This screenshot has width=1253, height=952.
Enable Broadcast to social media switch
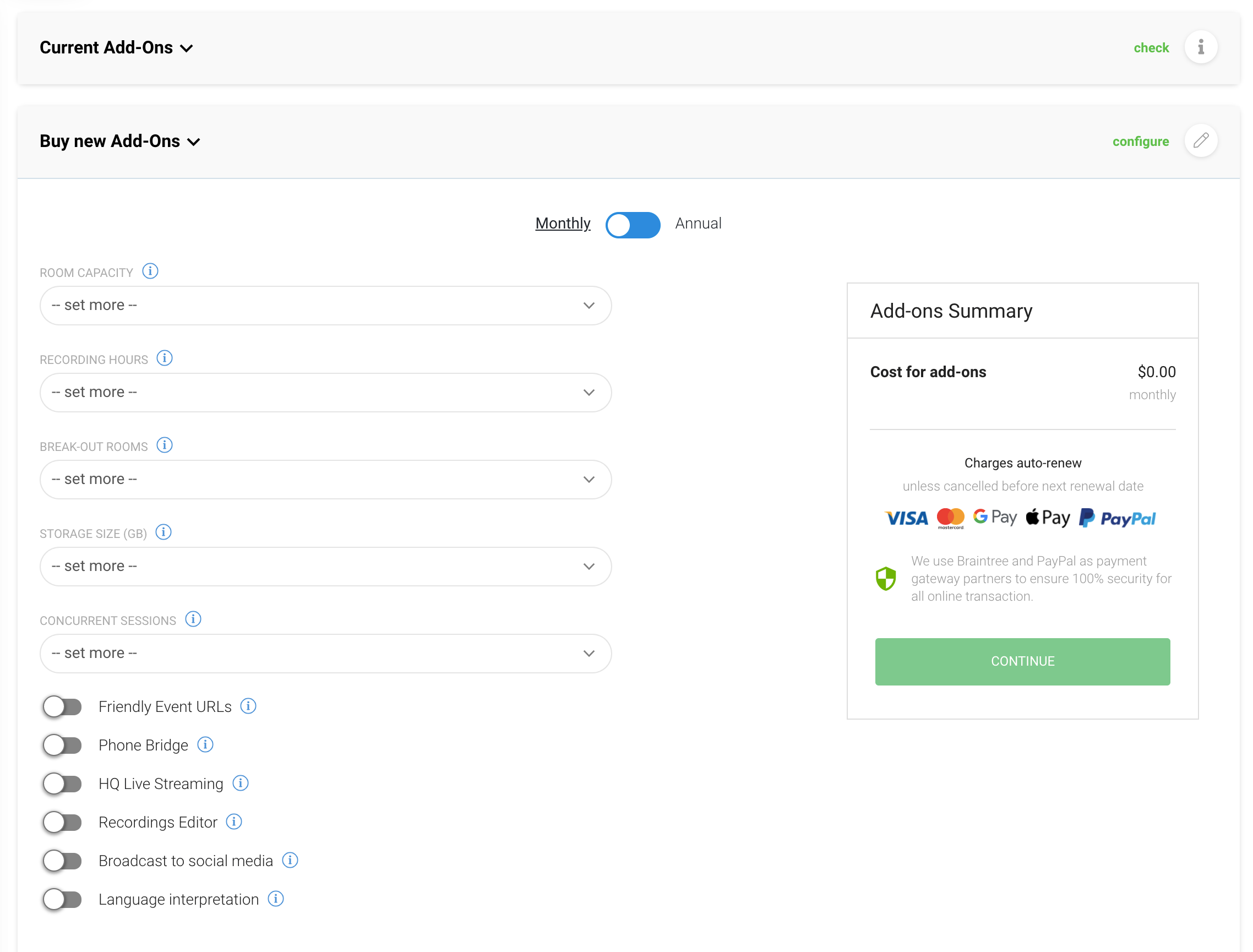point(62,861)
